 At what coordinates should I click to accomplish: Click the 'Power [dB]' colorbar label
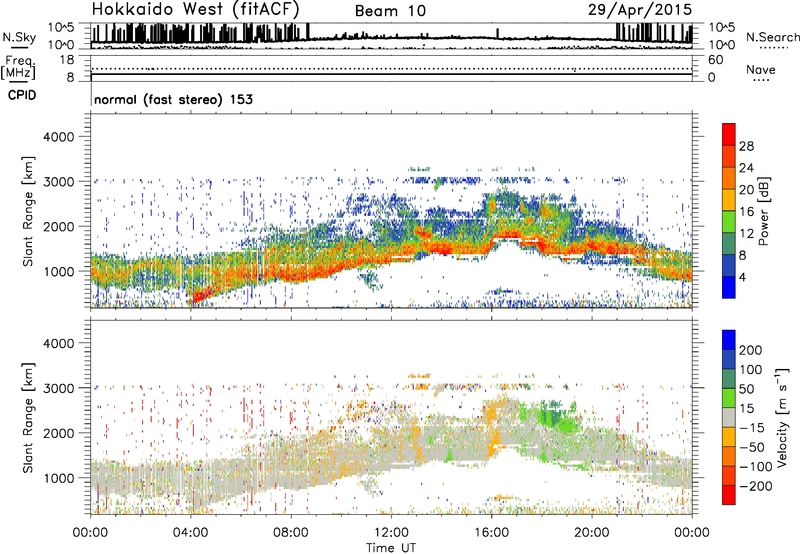click(x=763, y=211)
